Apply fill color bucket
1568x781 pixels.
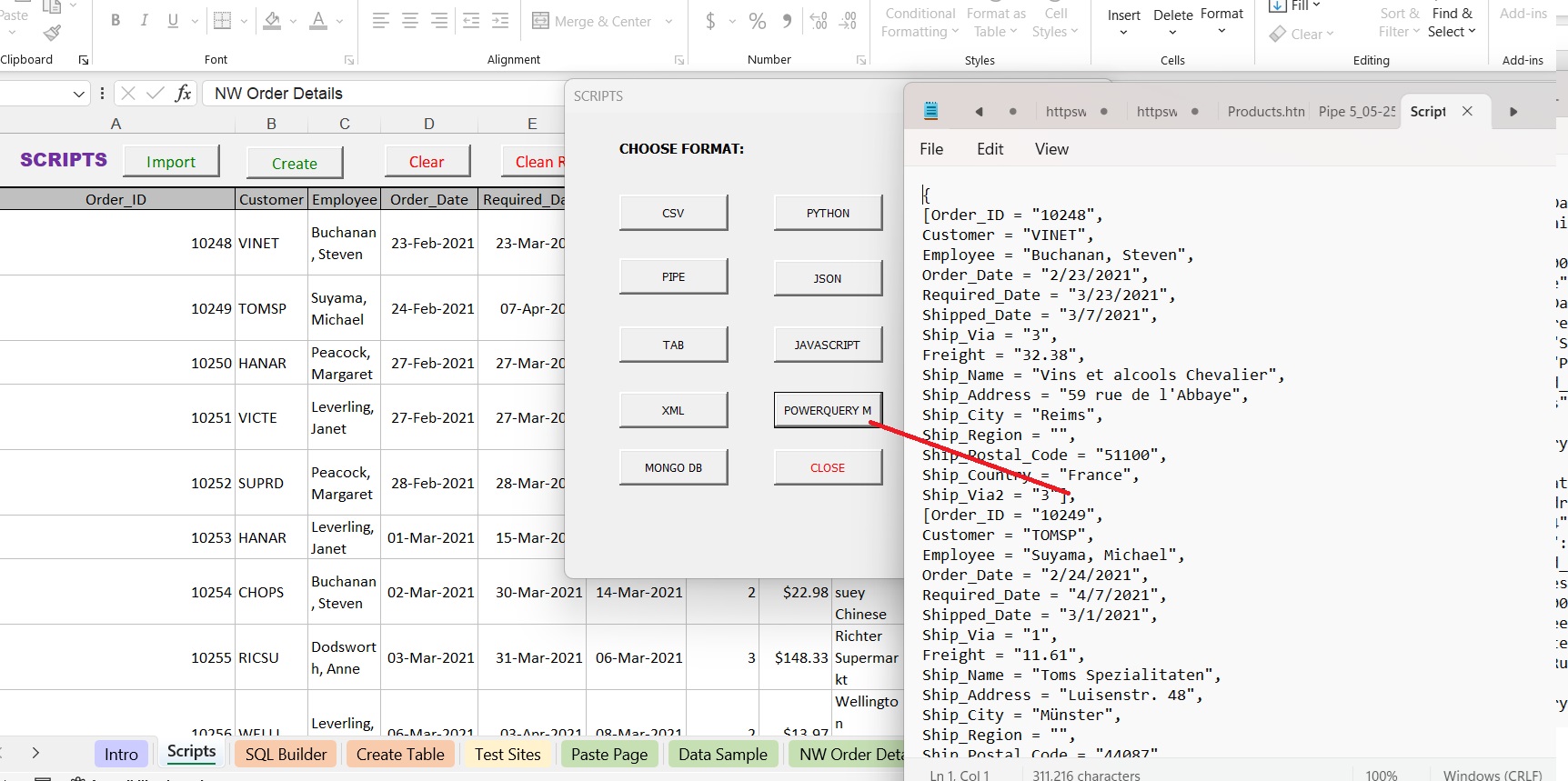271,20
